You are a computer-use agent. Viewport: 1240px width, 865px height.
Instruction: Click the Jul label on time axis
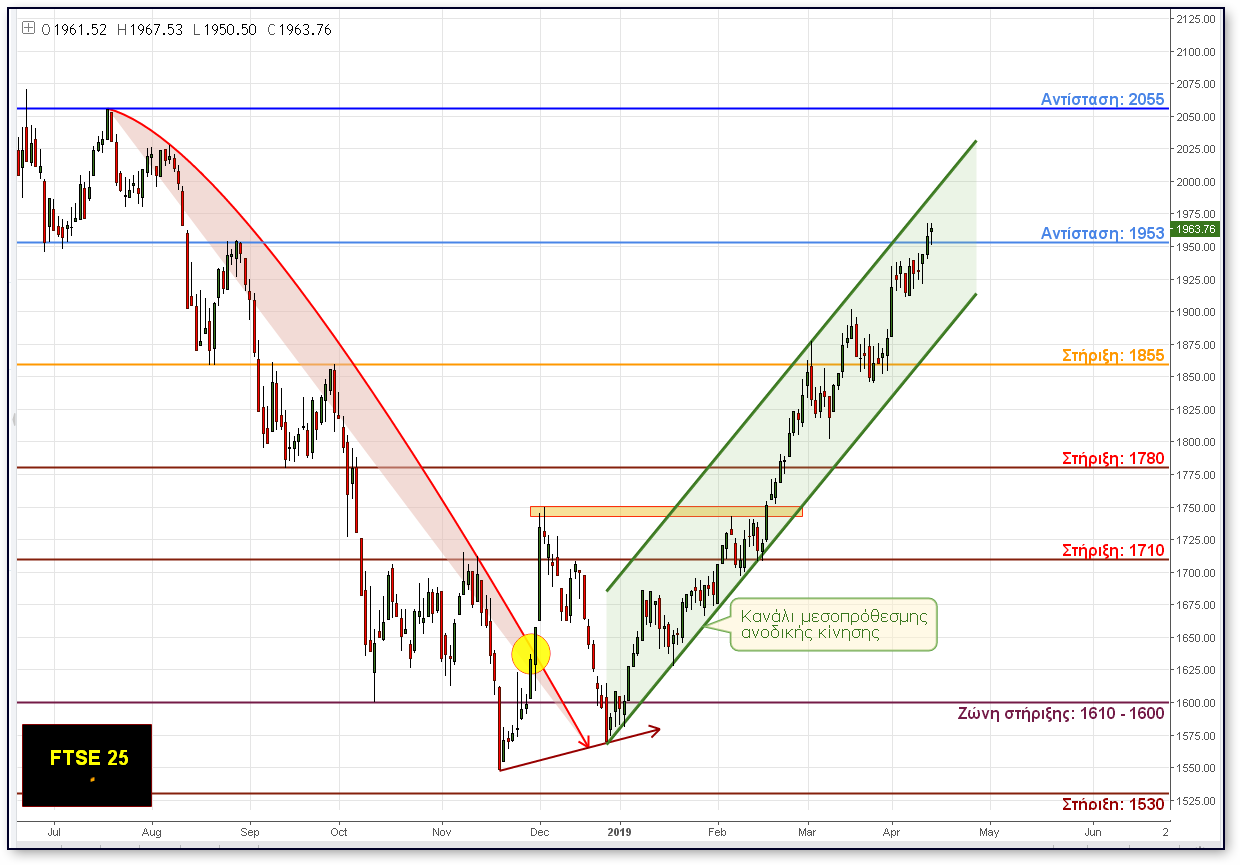point(54,831)
